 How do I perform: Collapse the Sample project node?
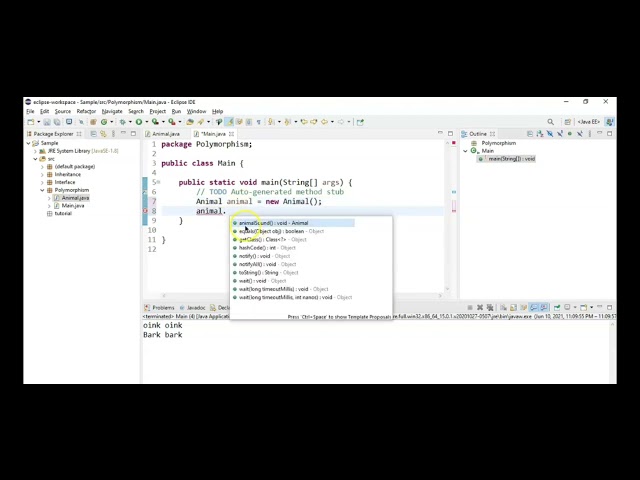(x=29, y=143)
